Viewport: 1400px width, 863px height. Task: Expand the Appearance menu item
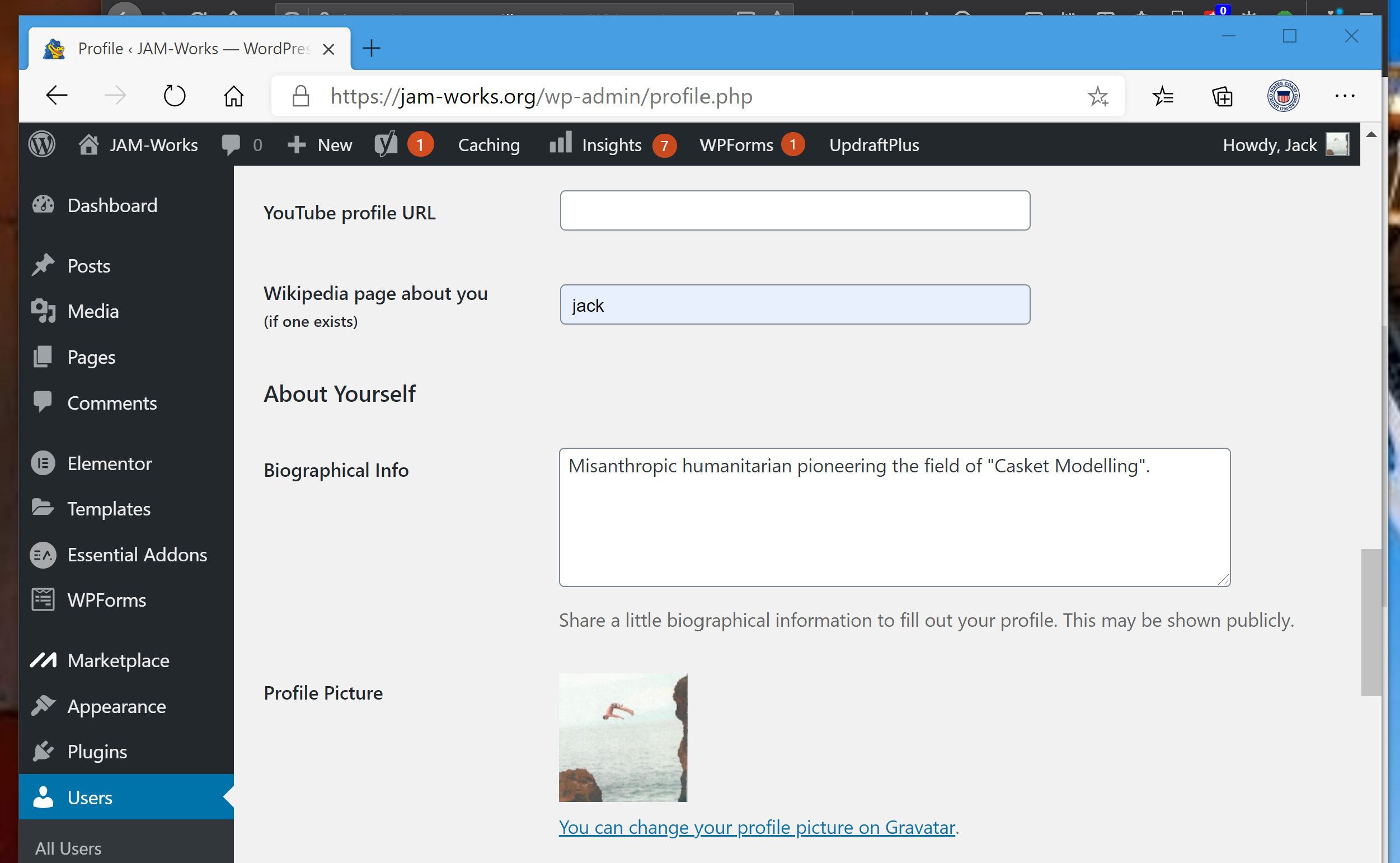click(x=116, y=705)
